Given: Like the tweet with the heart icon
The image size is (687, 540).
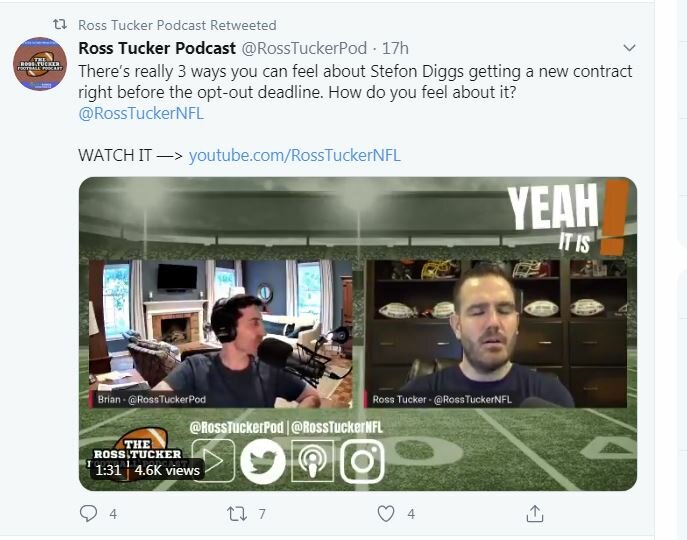Looking at the screenshot, I should point(386,514).
